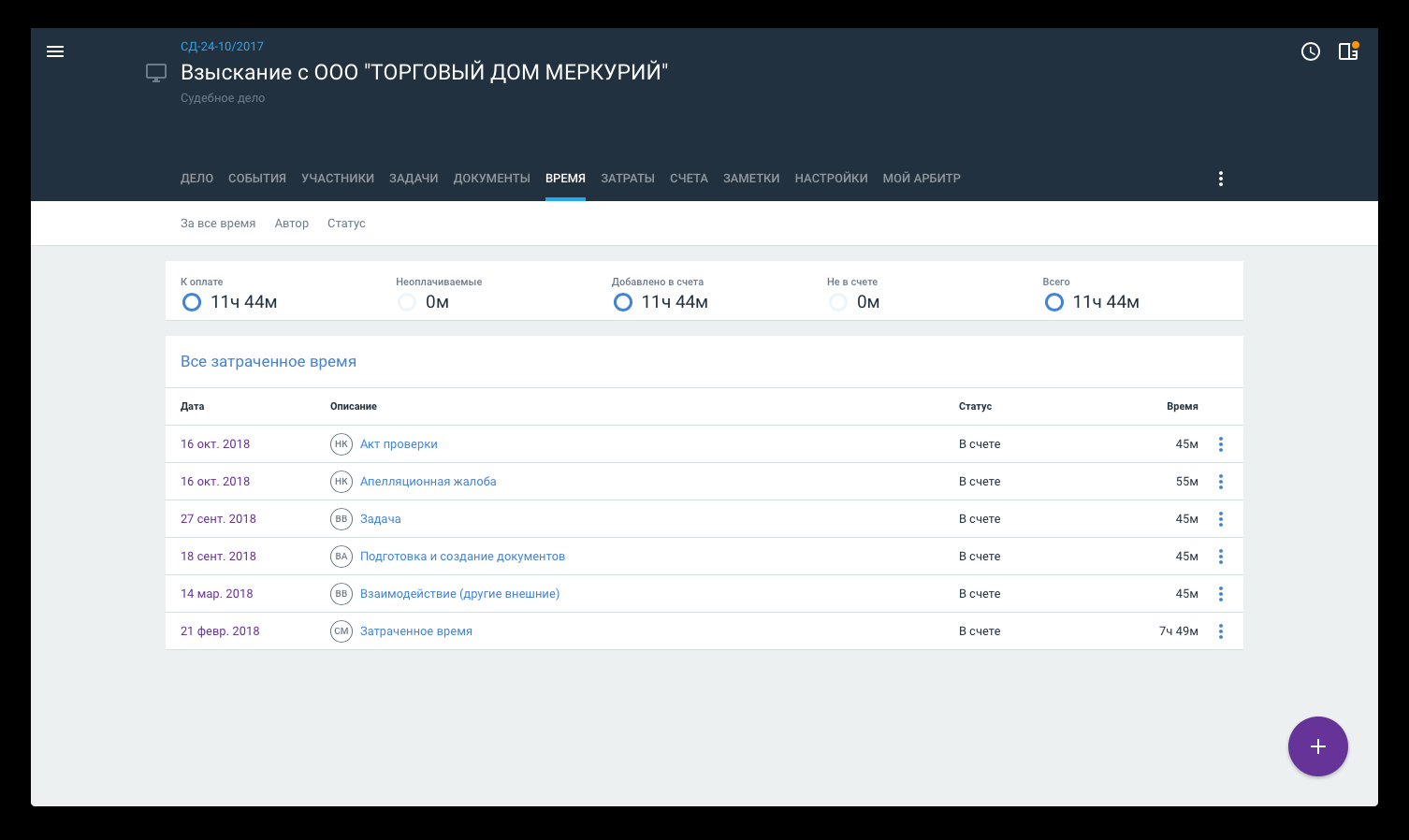Open case number СД-24-10/2017 link

pyautogui.click(x=222, y=47)
